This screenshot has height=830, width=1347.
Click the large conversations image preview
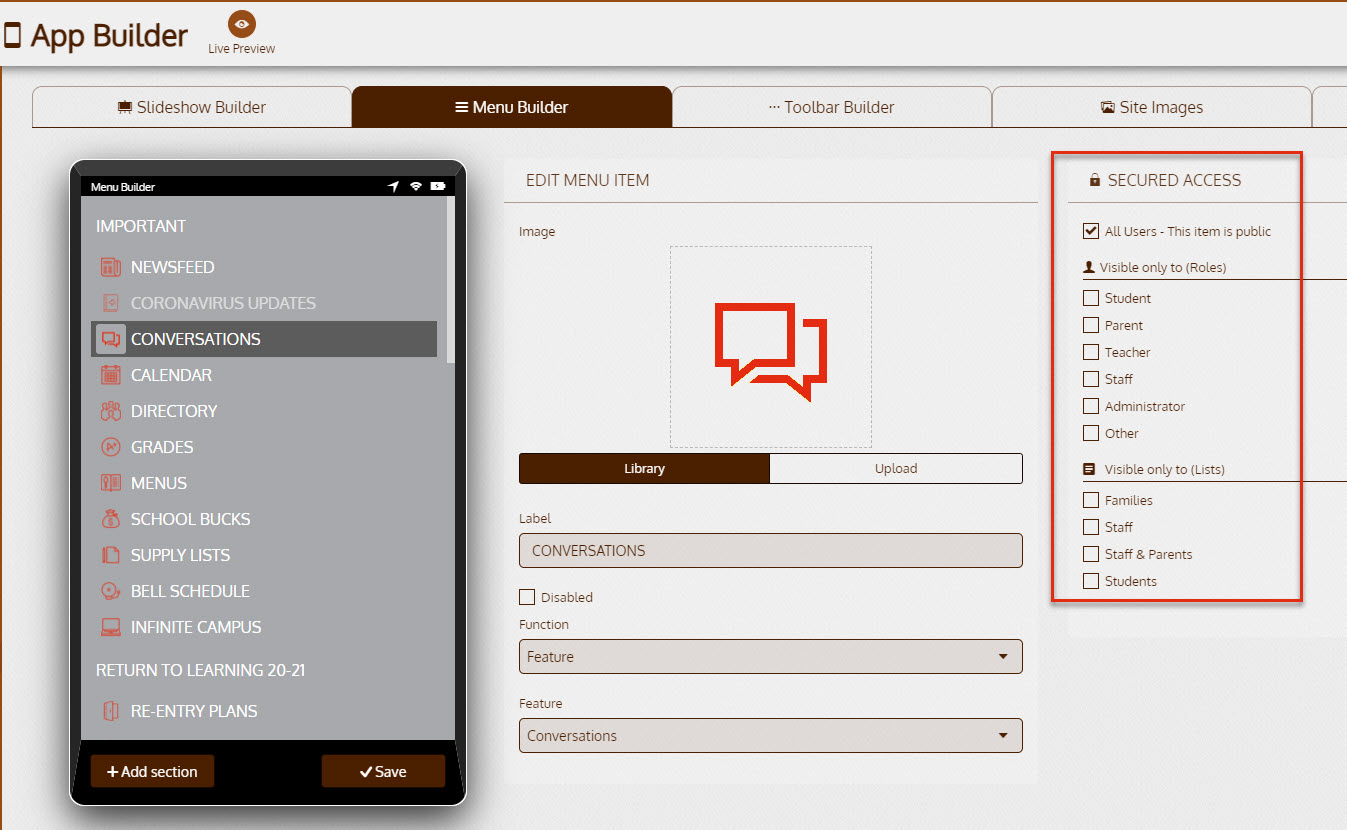[x=771, y=347]
